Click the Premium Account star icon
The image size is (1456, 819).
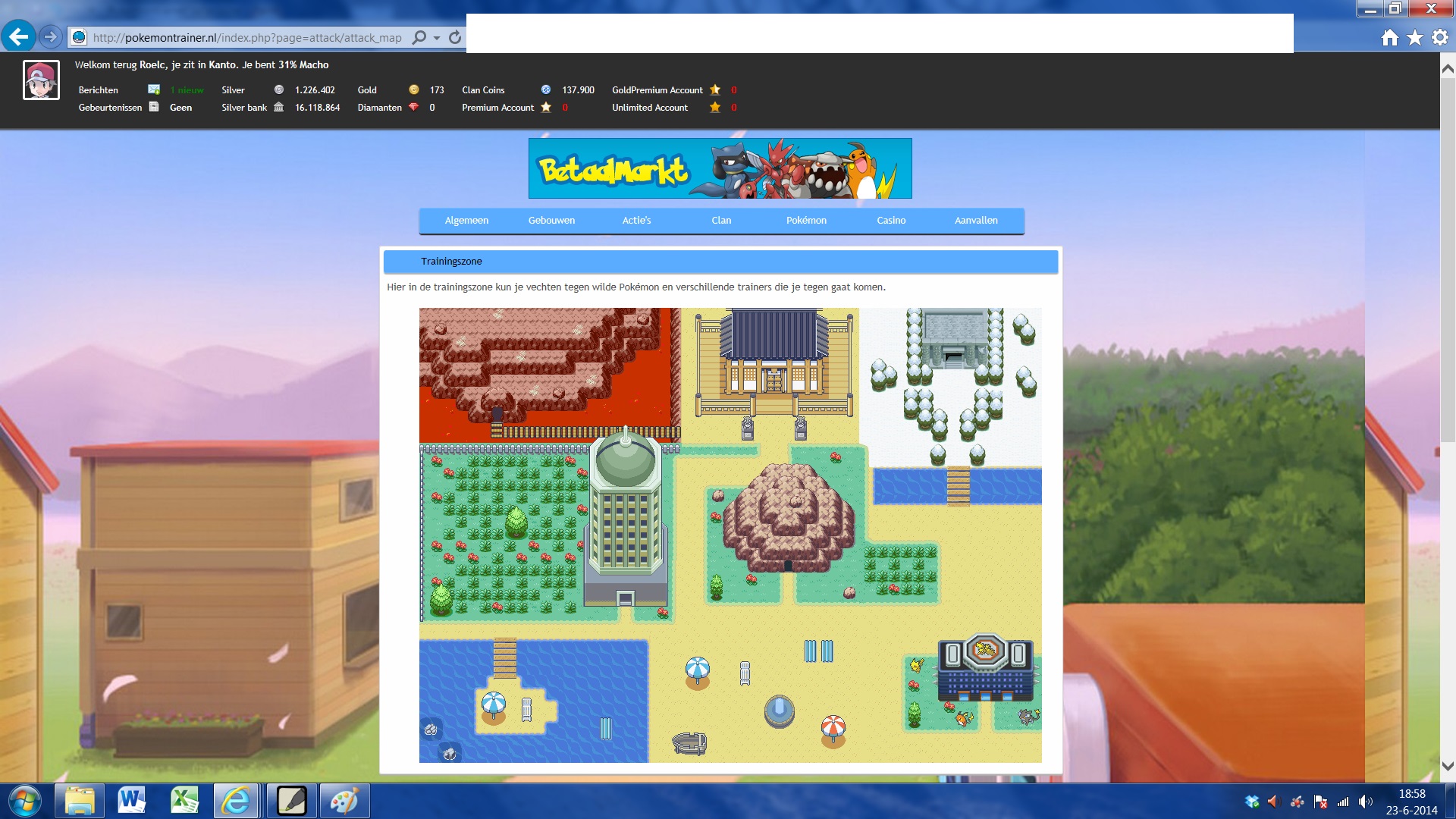pyautogui.click(x=546, y=107)
